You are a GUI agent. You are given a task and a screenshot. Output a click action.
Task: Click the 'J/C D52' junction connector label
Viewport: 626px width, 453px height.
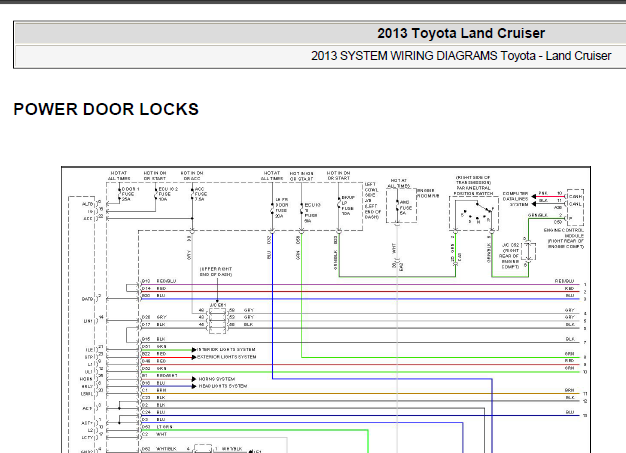511,245
